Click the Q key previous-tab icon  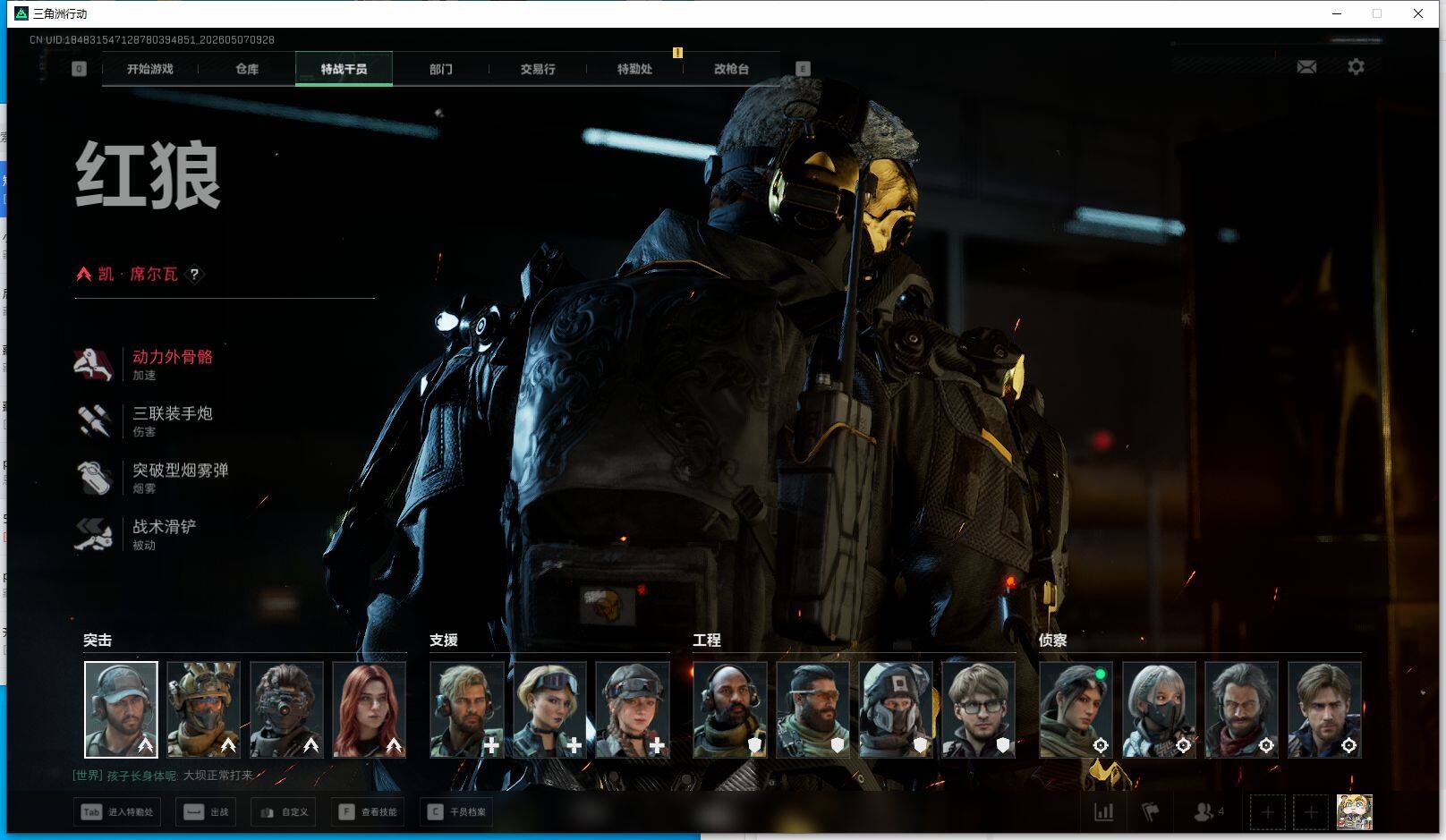coord(80,69)
